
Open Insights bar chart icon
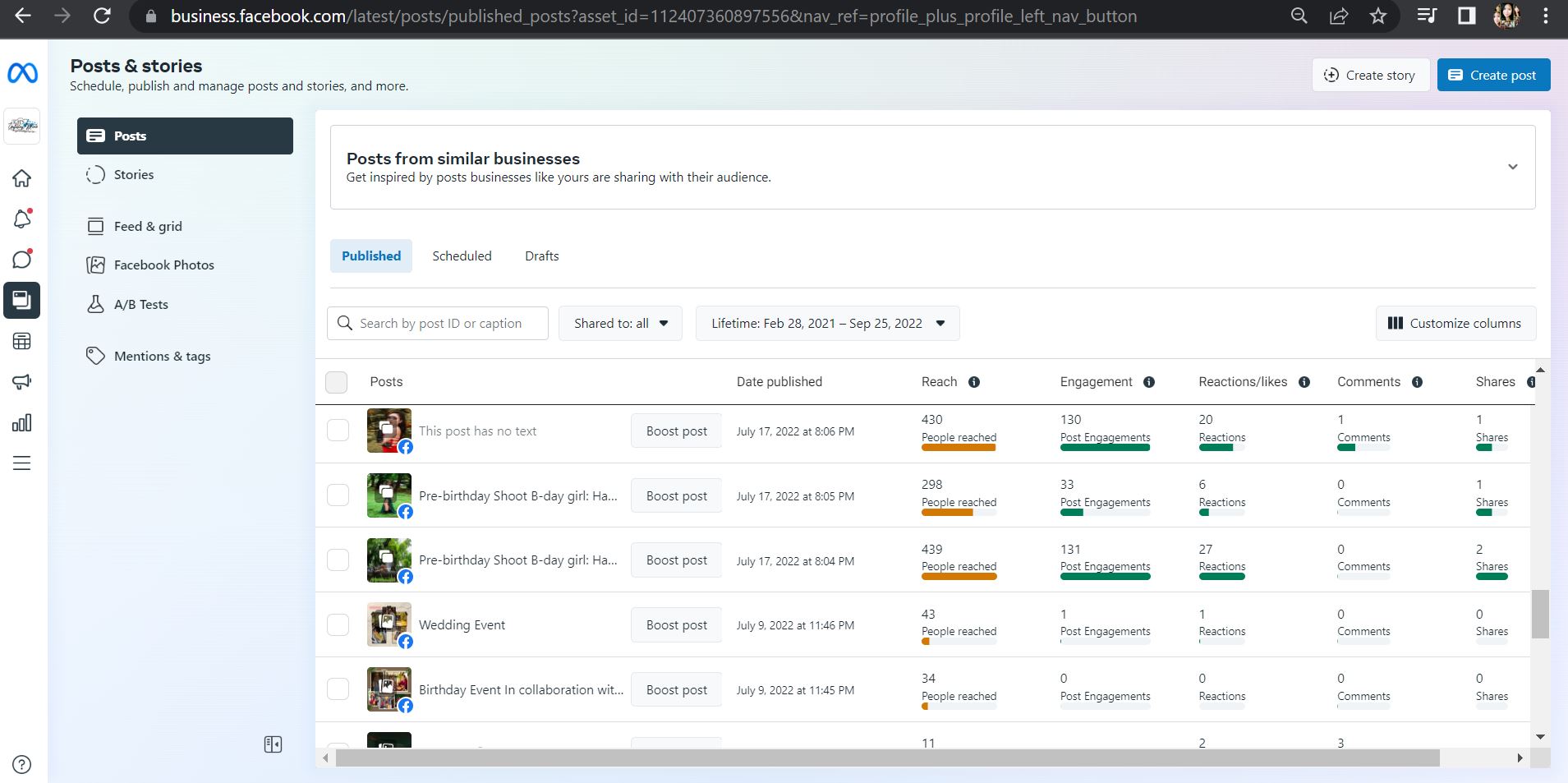click(22, 423)
